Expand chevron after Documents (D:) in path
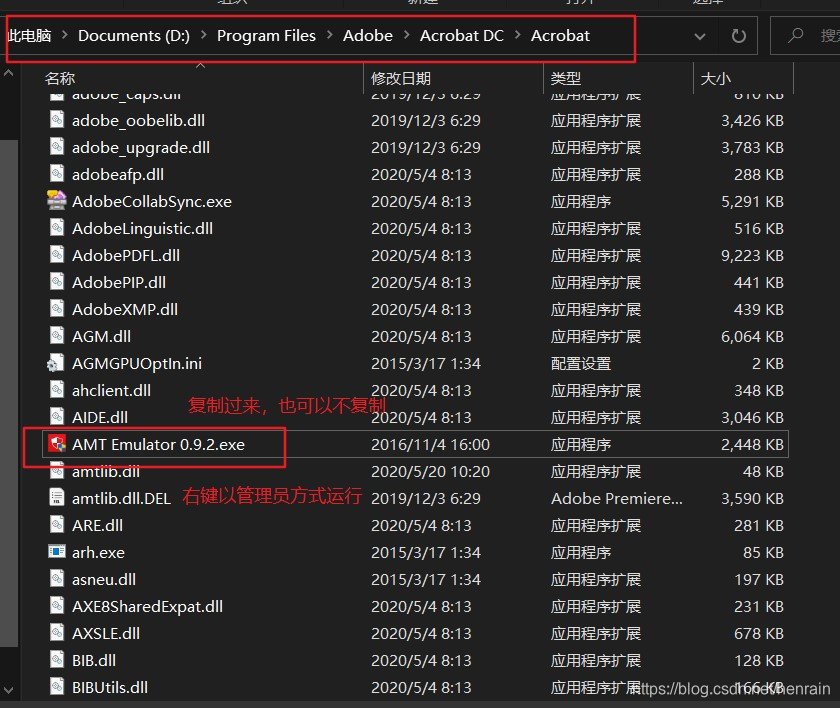 pos(204,35)
